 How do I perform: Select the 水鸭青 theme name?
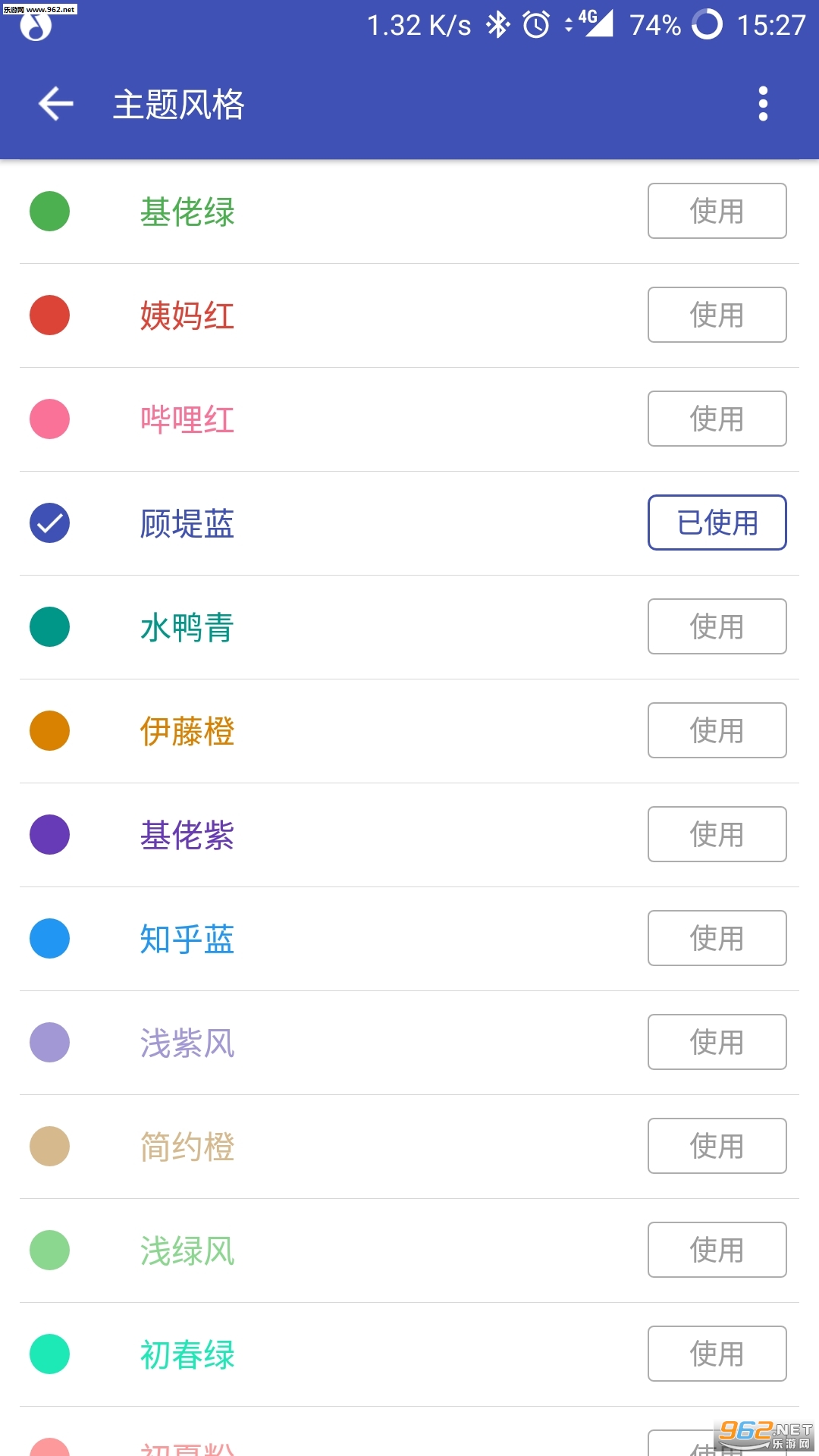pos(187,627)
